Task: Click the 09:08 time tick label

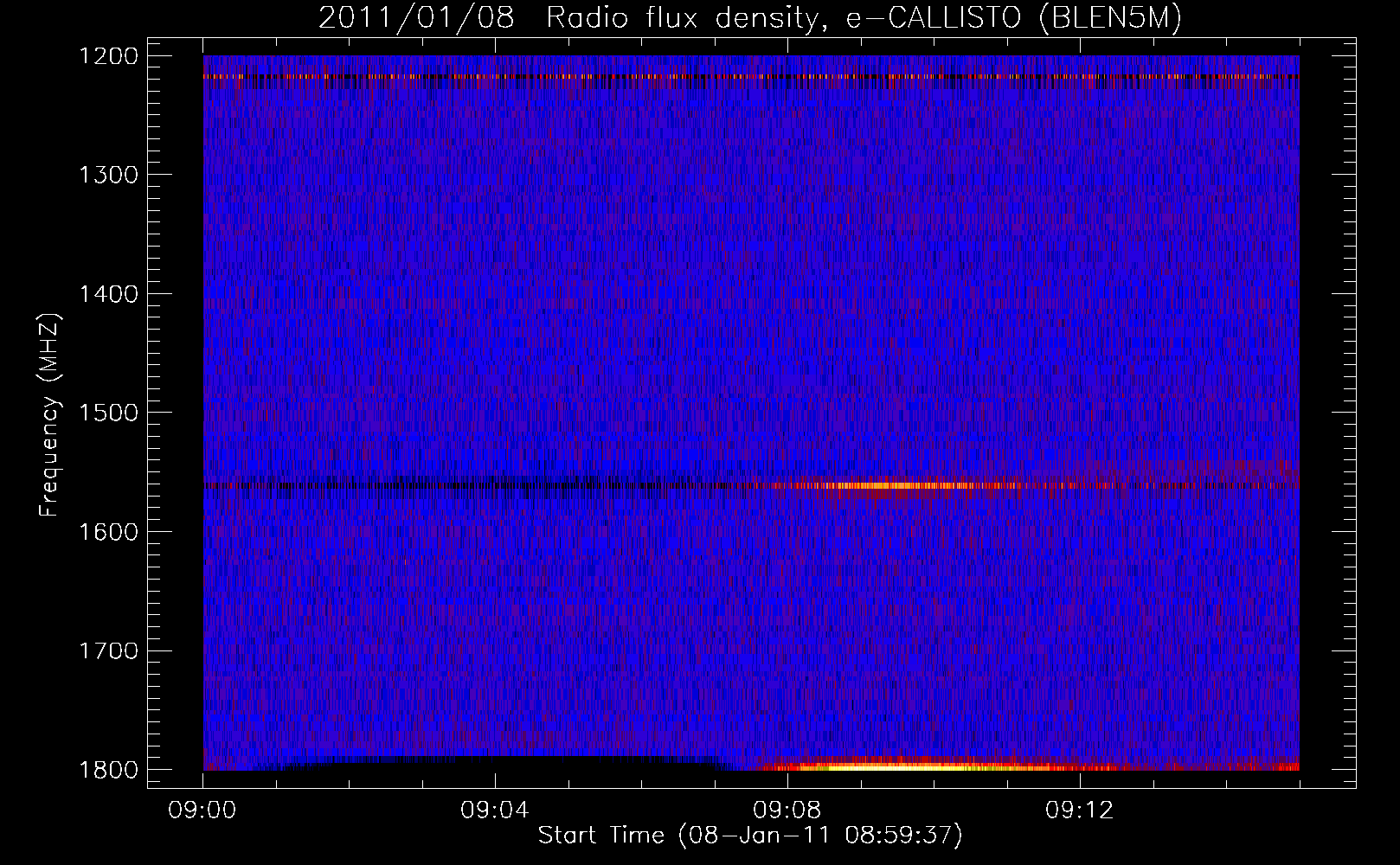Action: [x=787, y=811]
